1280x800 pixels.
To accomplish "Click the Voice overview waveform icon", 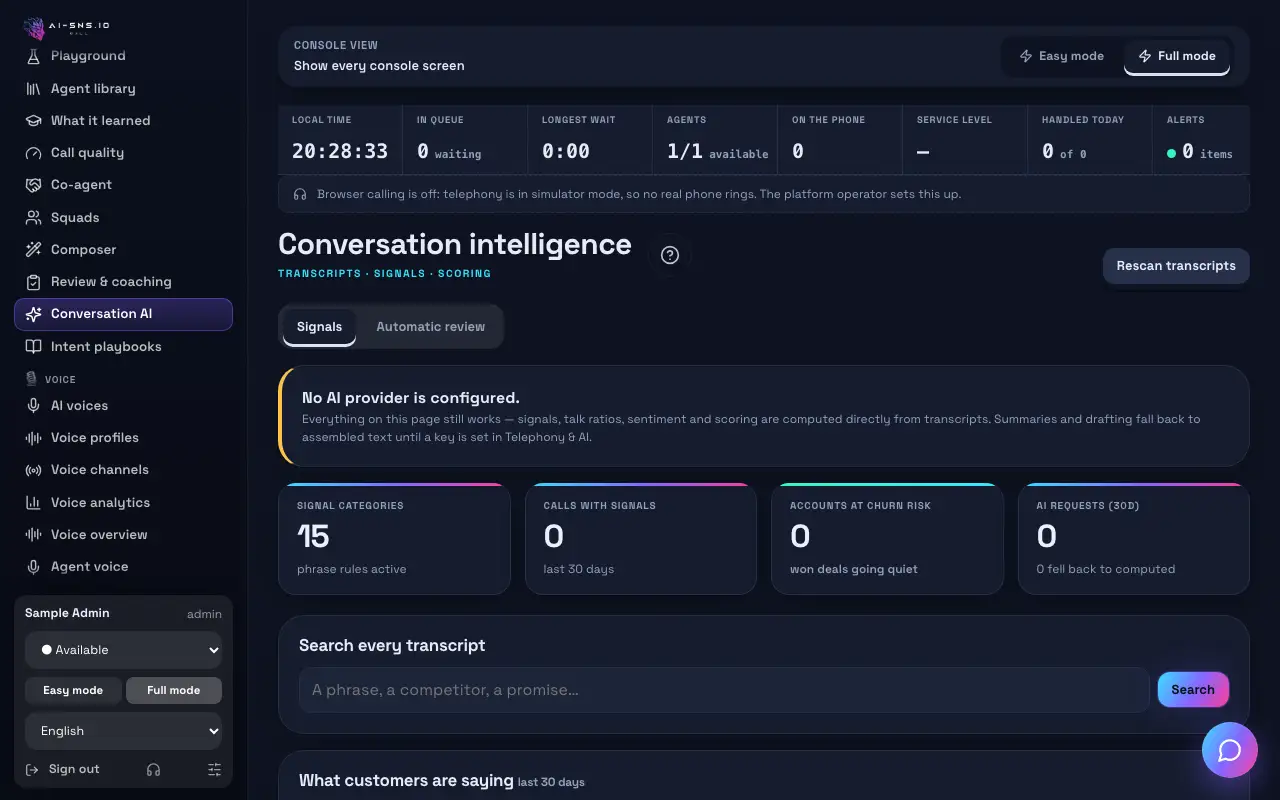I will [x=33, y=534].
